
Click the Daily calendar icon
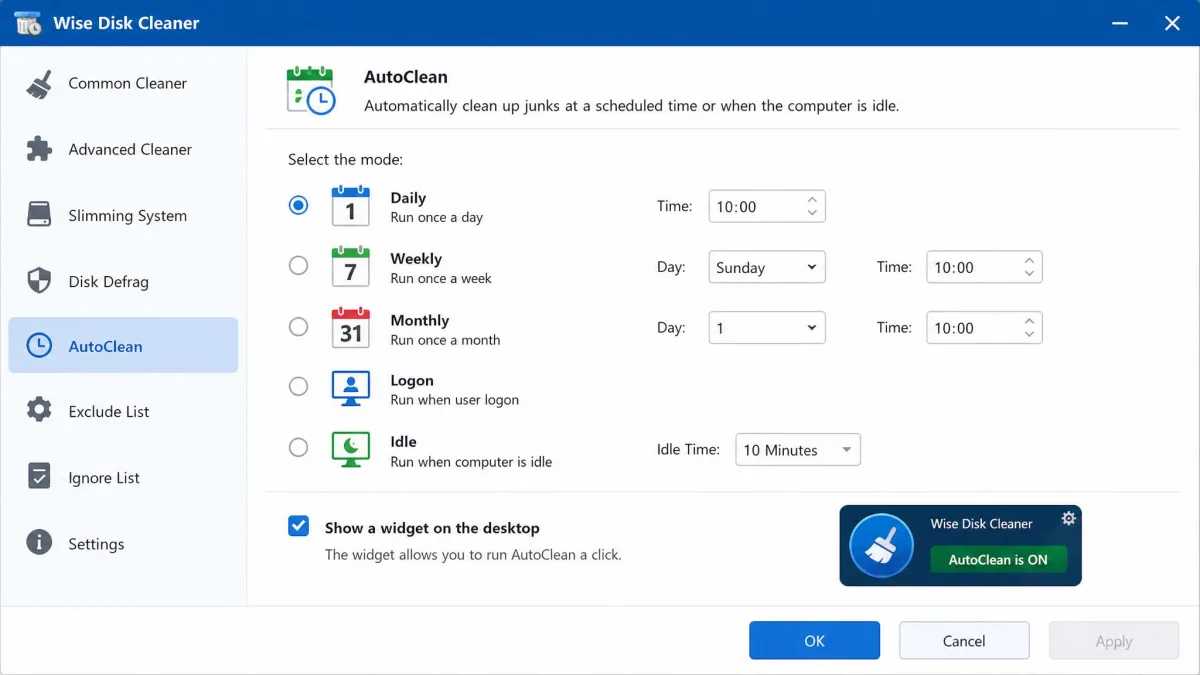click(350, 205)
